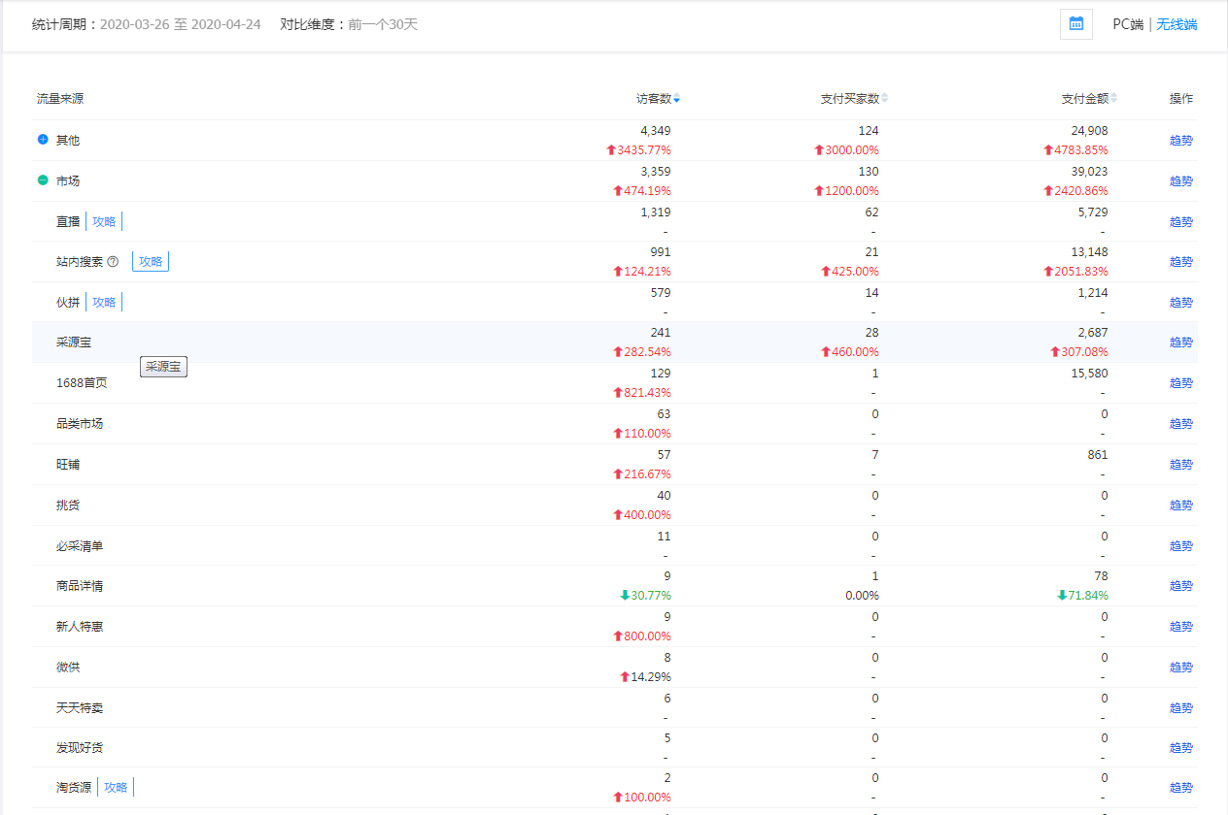Image resolution: width=1228 pixels, height=815 pixels.
Task: Switch to 无线端 tab
Action: [x=1177, y=24]
